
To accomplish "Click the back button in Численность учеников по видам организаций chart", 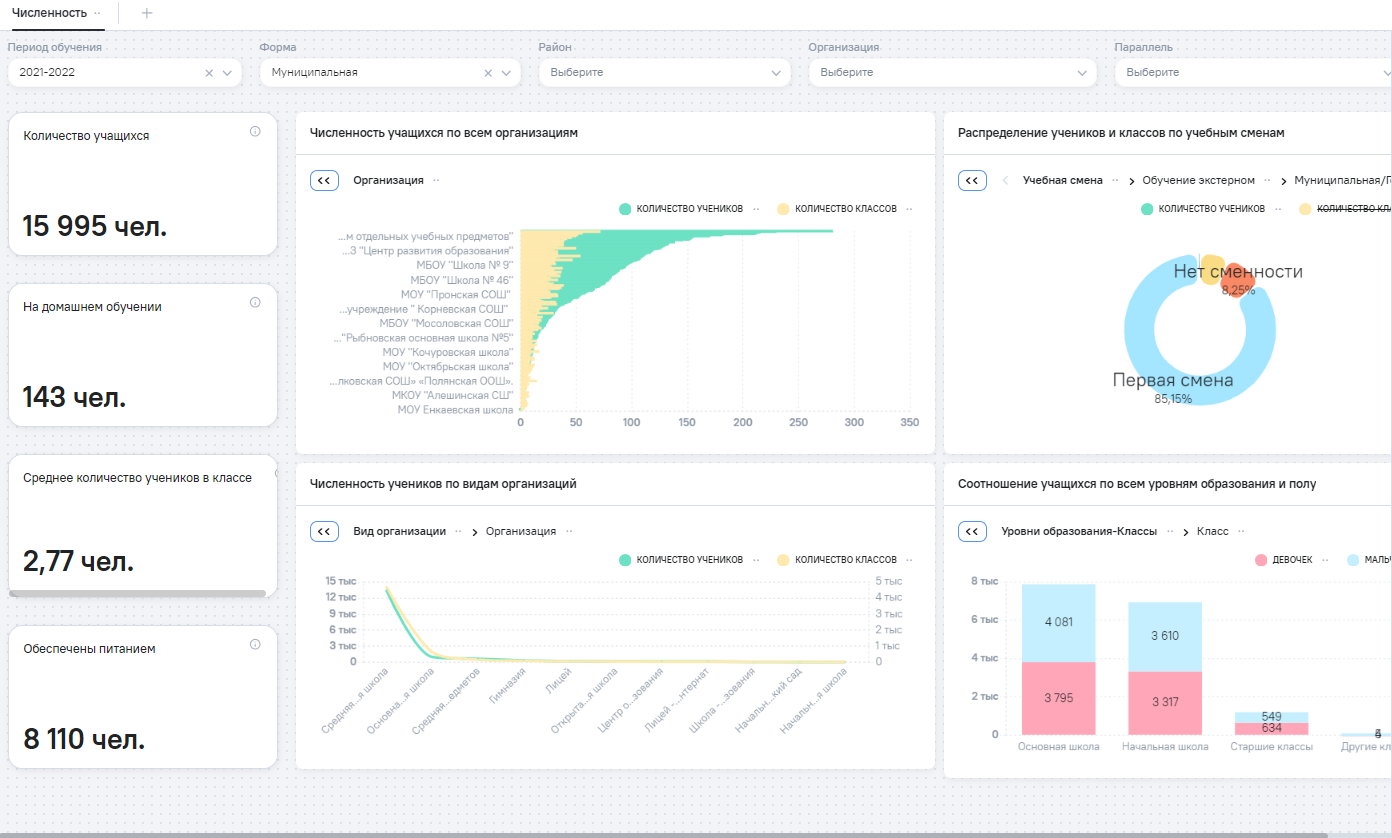I will point(324,532).
